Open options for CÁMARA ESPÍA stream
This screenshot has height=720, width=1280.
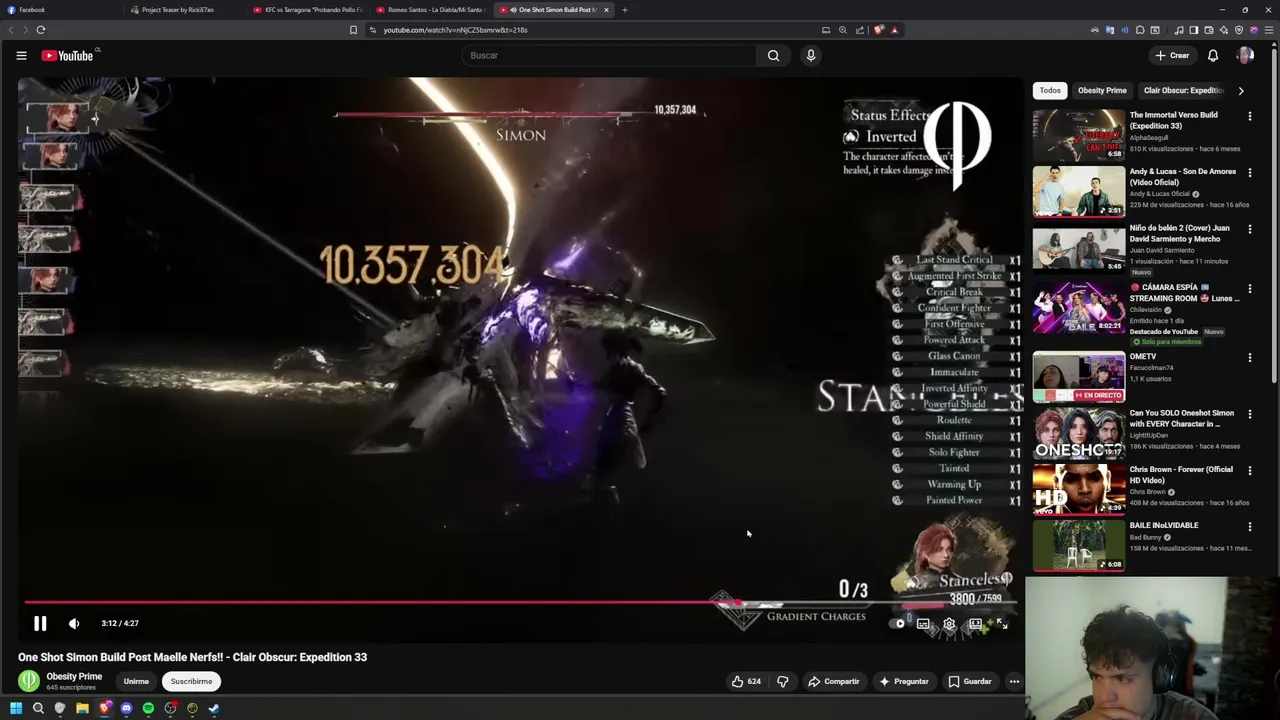[1250, 288]
